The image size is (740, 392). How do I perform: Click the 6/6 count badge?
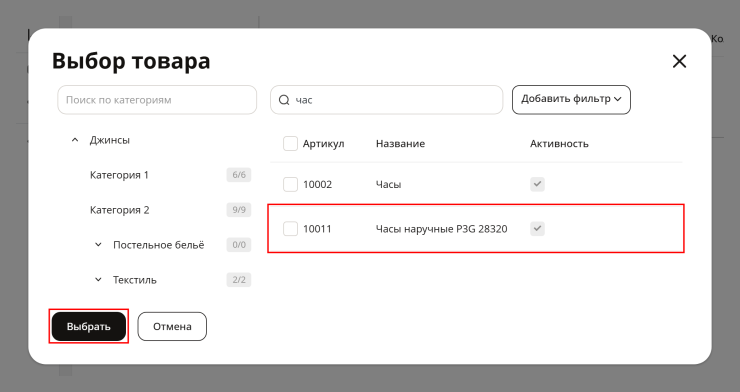239,175
